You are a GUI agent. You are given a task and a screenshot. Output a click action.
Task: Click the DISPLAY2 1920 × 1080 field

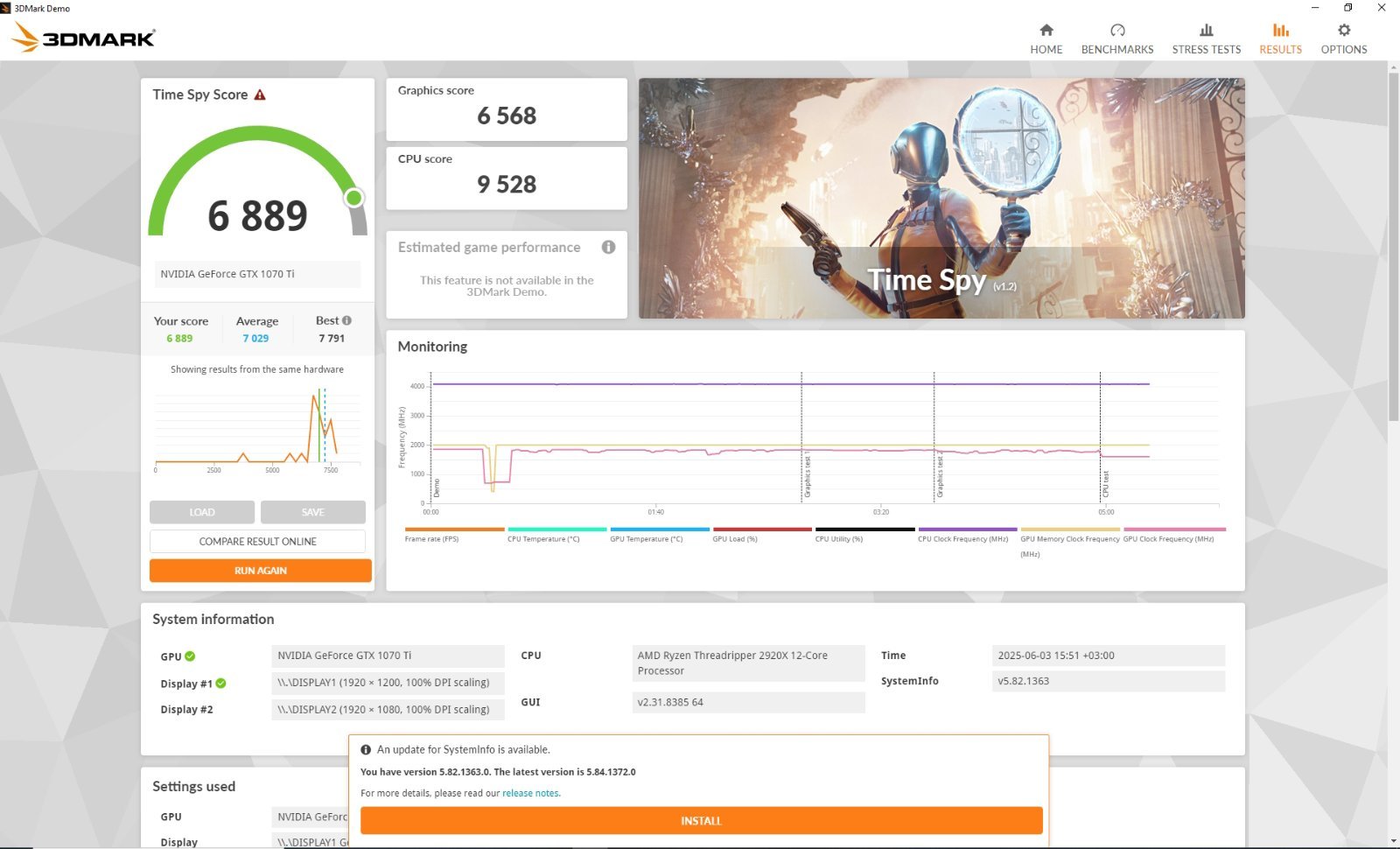pos(388,710)
